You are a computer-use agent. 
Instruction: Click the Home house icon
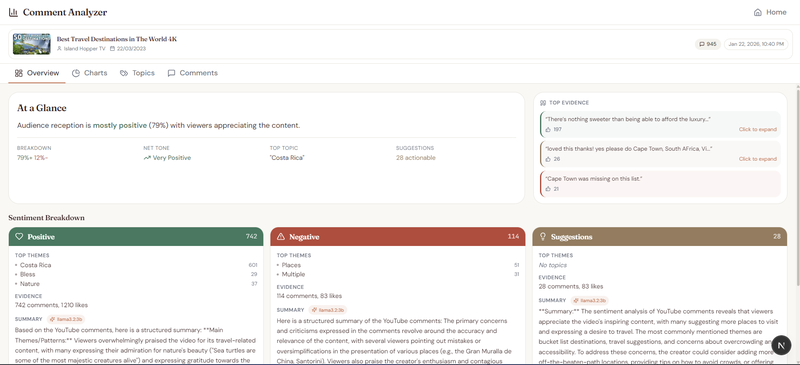click(x=758, y=12)
